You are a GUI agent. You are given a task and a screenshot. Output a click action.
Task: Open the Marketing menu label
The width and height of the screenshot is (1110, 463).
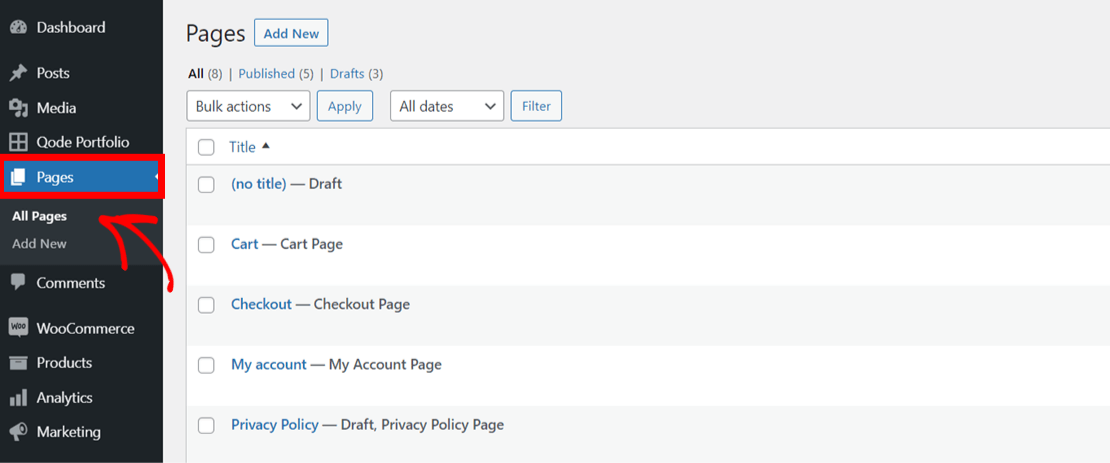(x=69, y=432)
